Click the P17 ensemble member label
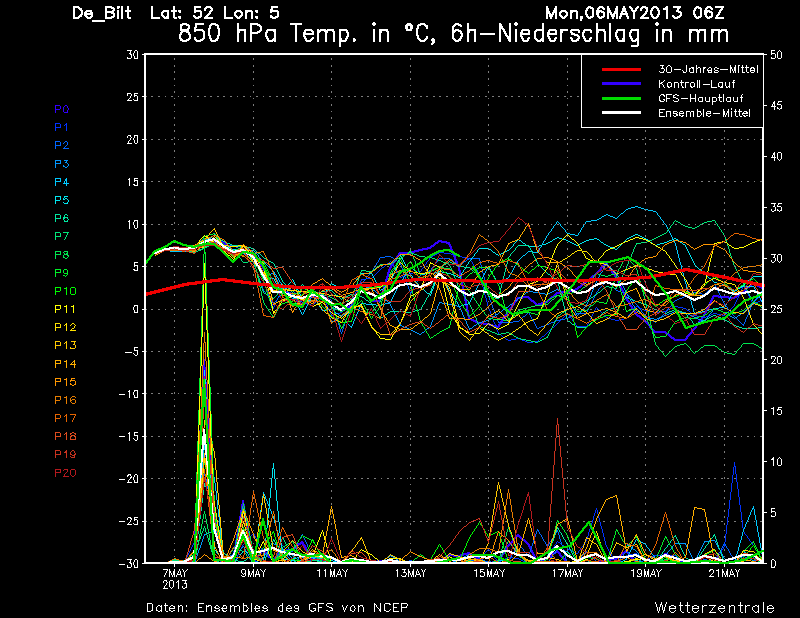This screenshot has height=618, width=800. [65, 418]
